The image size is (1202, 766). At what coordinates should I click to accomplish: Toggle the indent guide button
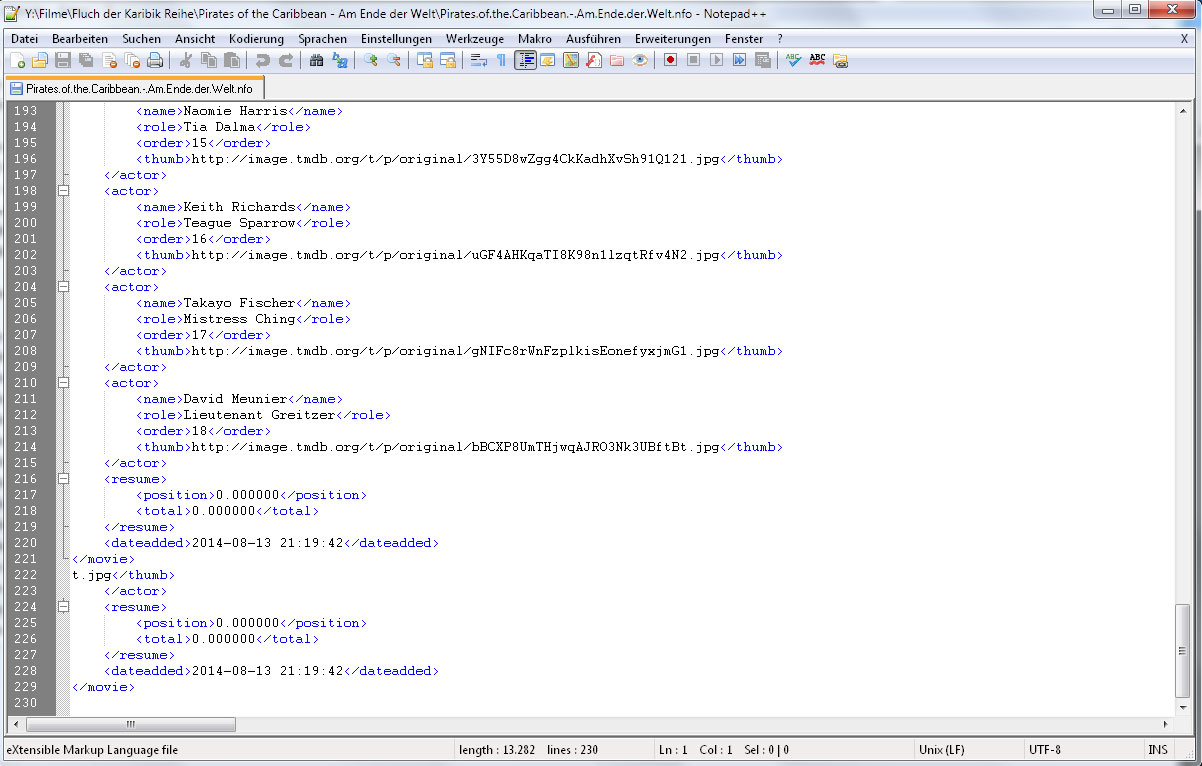[525, 61]
